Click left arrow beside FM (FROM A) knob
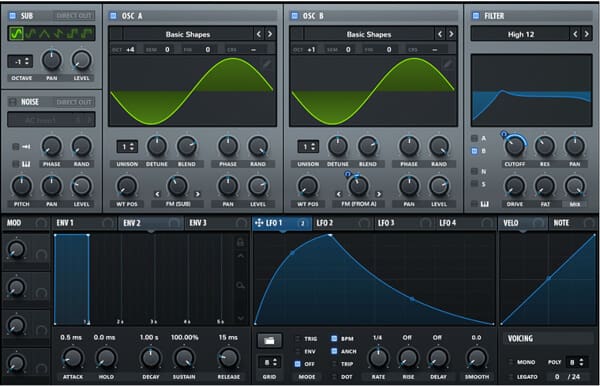The width and height of the screenshot is (600, 386). pos(339,194)
